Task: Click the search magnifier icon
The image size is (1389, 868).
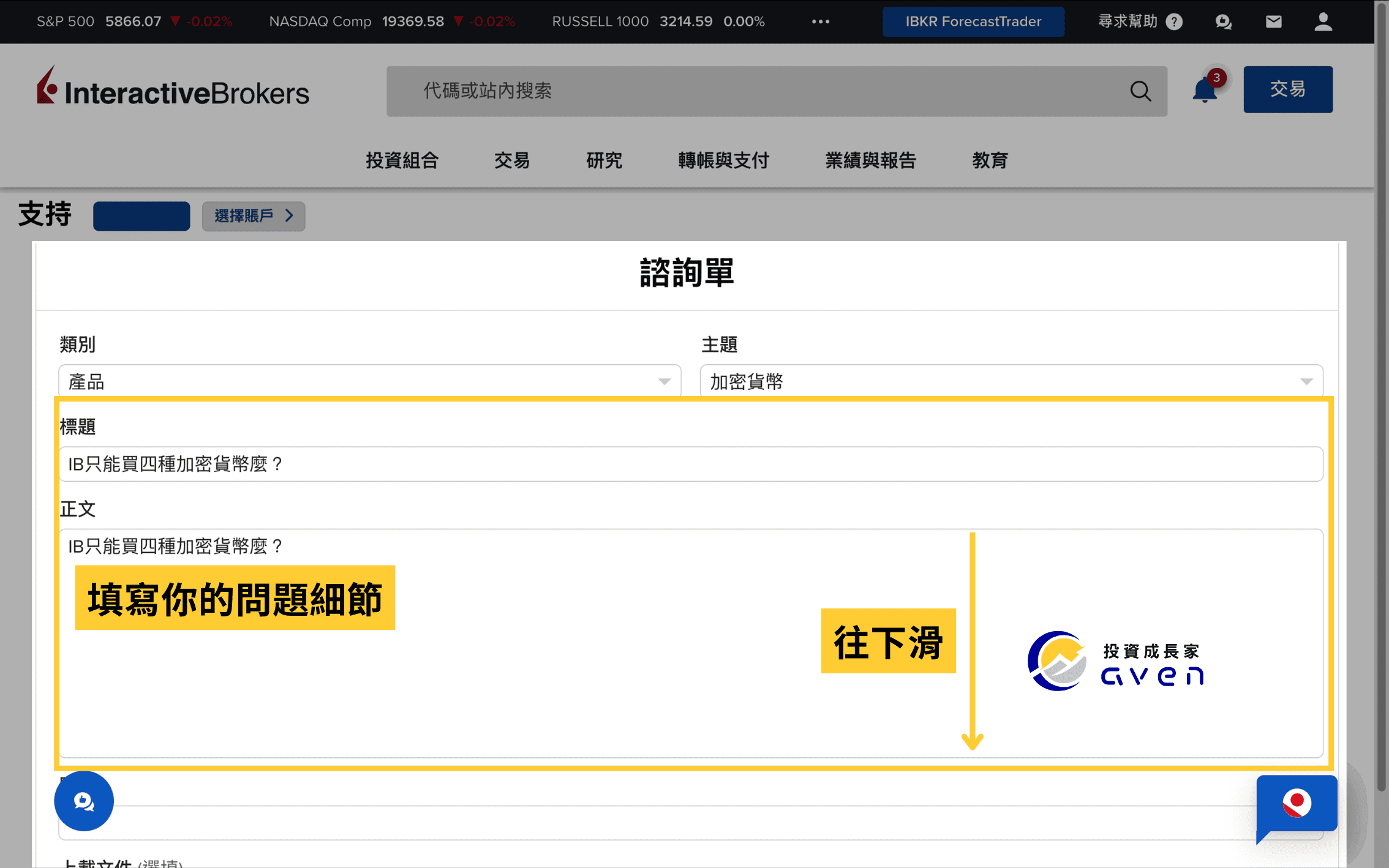Action: (1140, 91)
